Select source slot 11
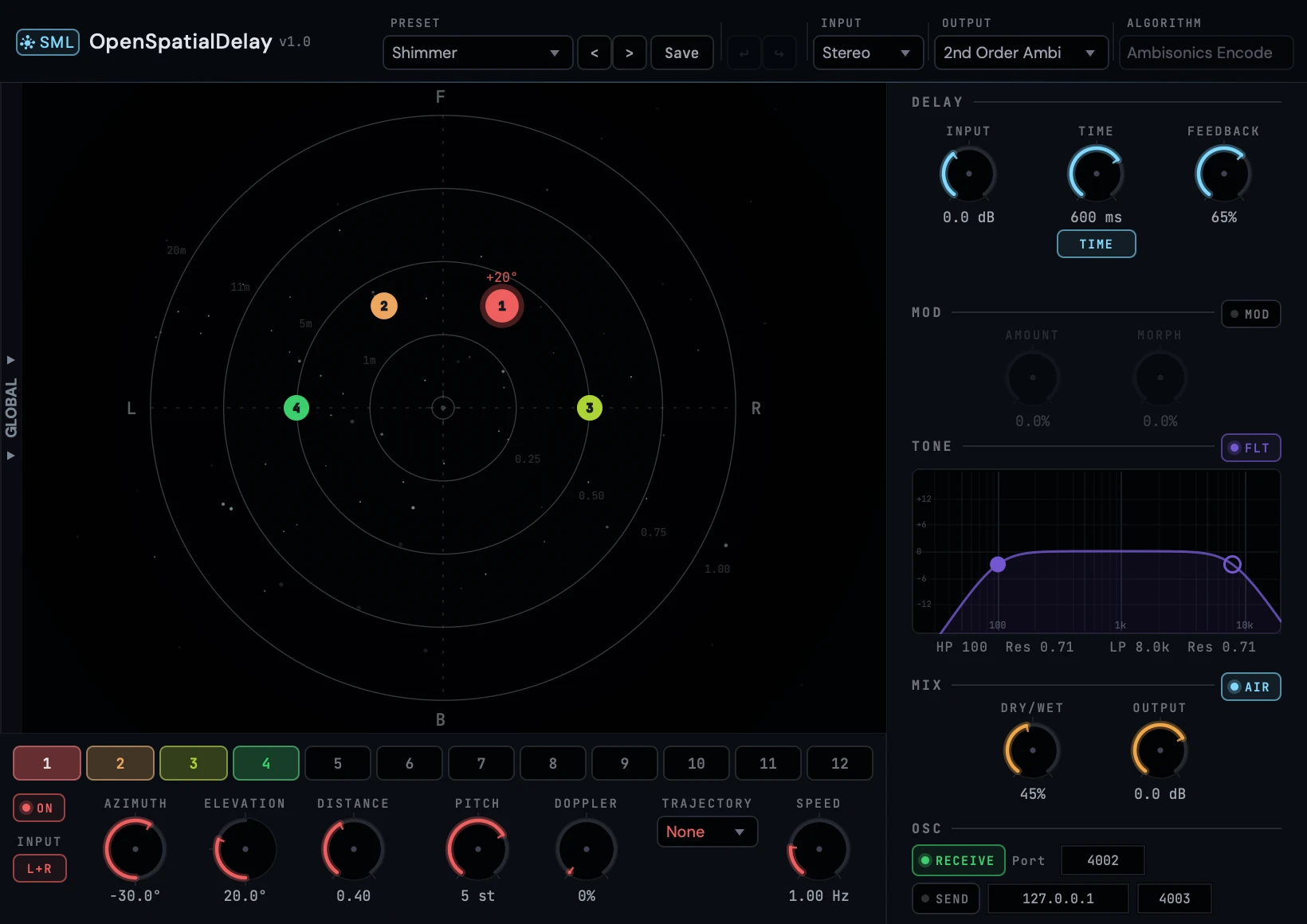This screenshot has height=924, width=1307. click(x=768, y=763)
